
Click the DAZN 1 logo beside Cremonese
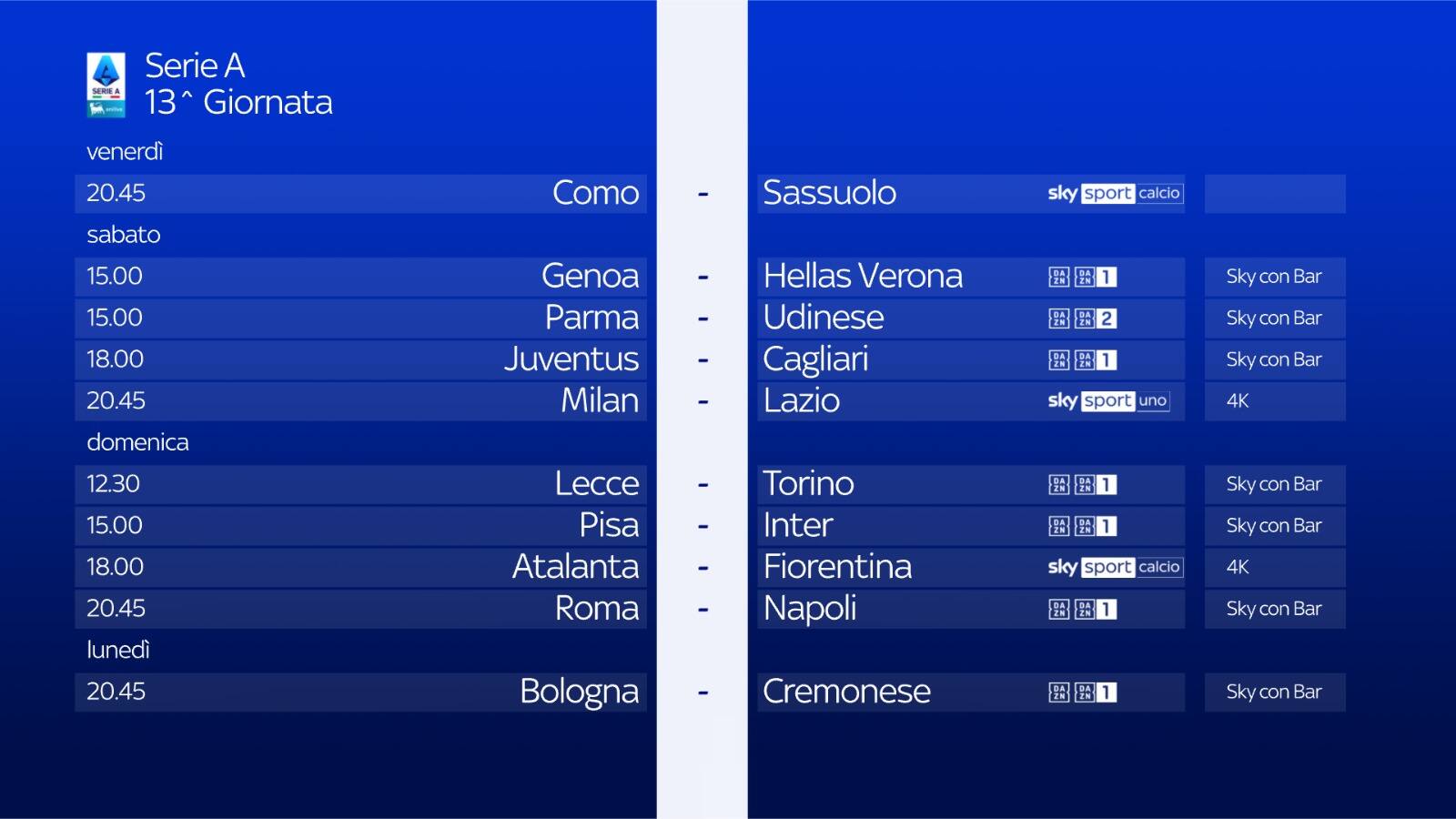pyautogui.click(x=1083, y=693)
